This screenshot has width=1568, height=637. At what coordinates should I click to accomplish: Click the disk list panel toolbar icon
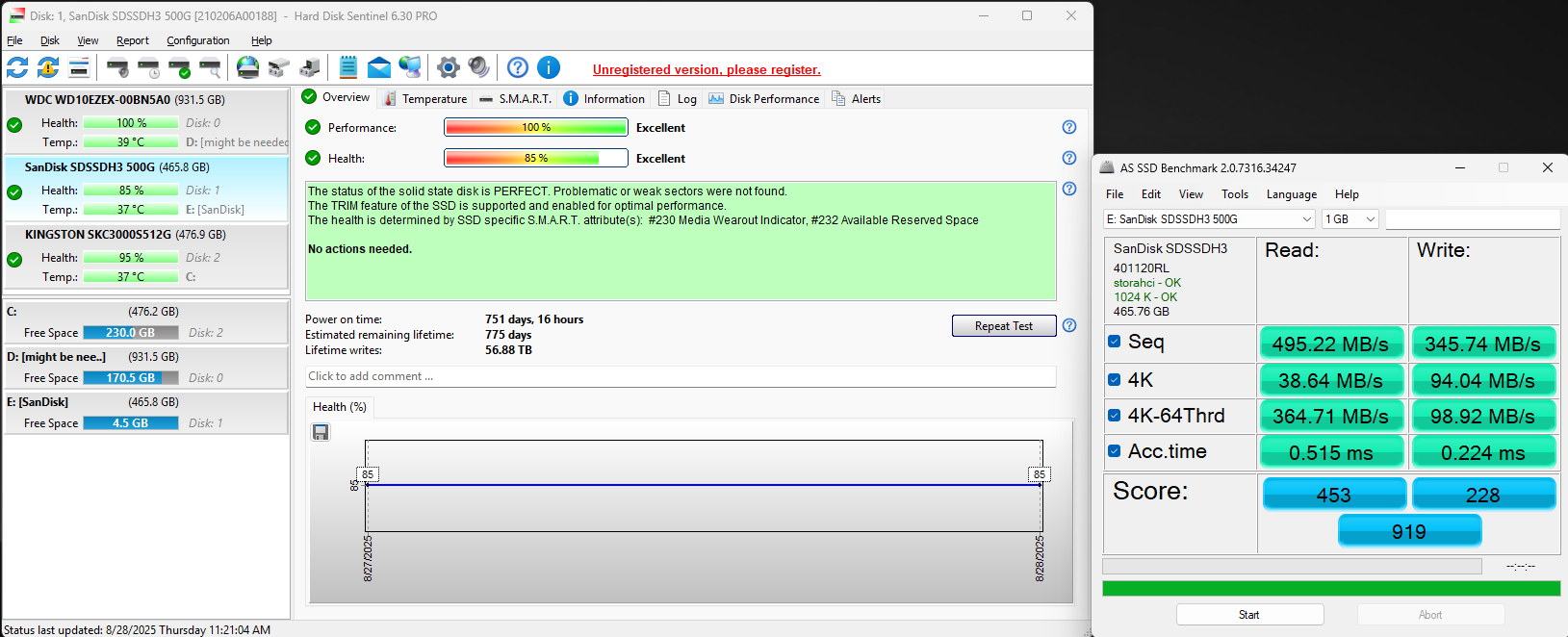pyautogui.click(x=79, y=67)
